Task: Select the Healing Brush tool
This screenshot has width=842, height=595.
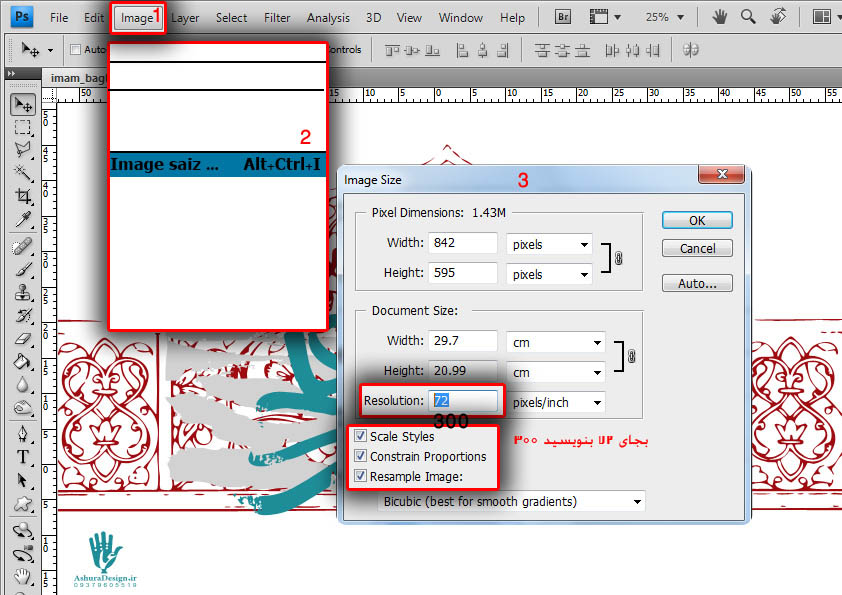Action: [23, 246]
